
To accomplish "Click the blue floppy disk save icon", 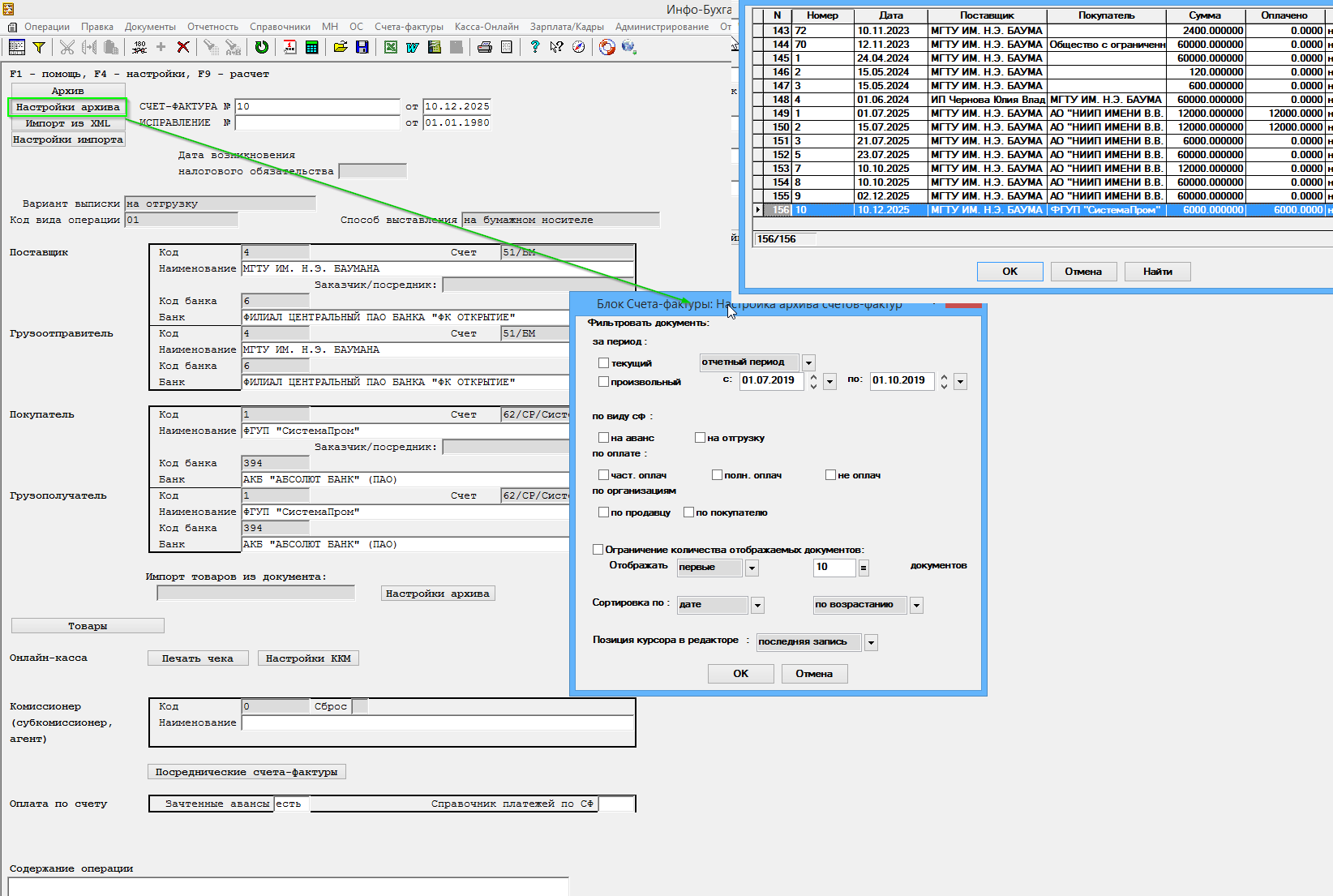I will tap(362, 47).
